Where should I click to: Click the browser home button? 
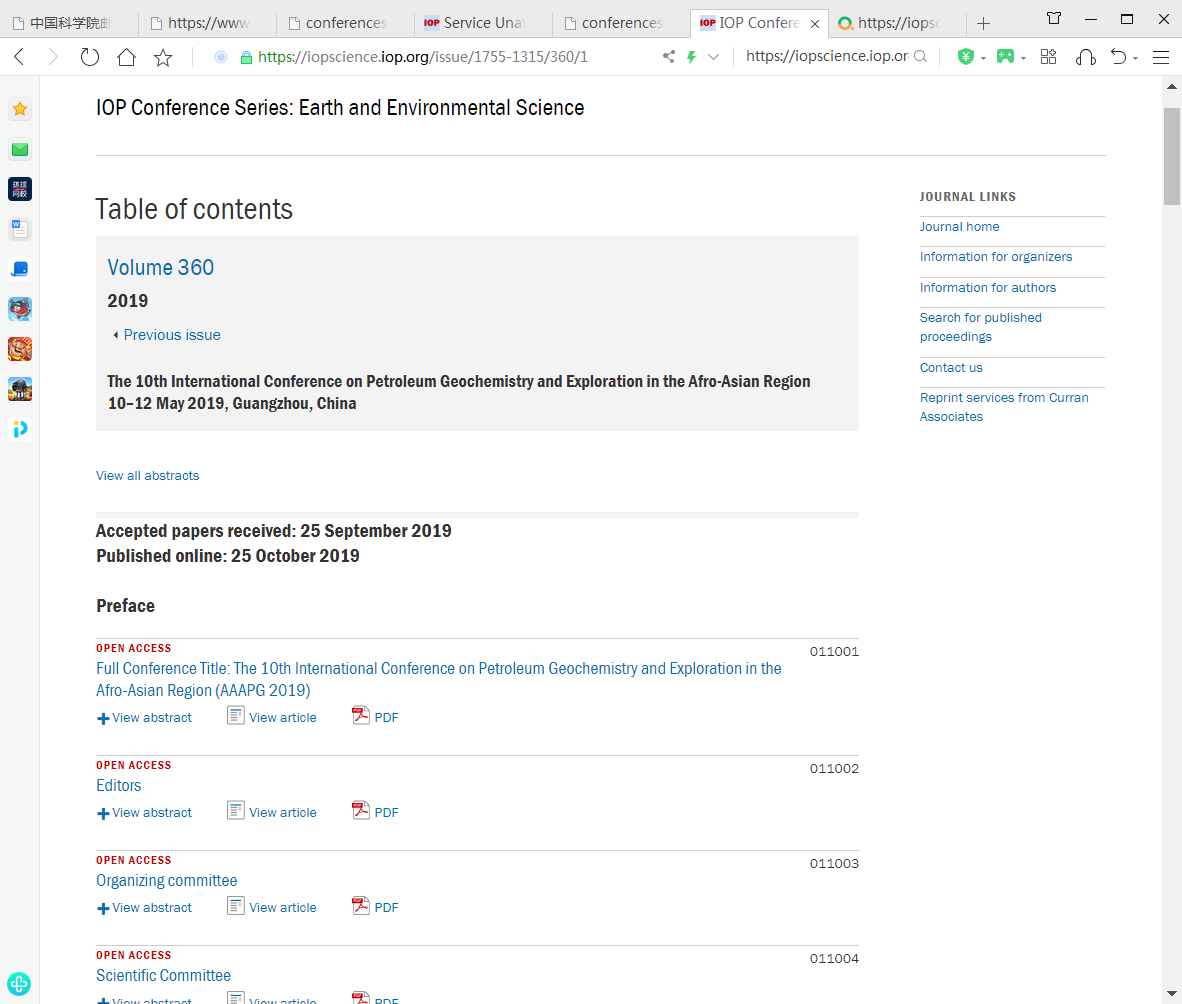126,57
